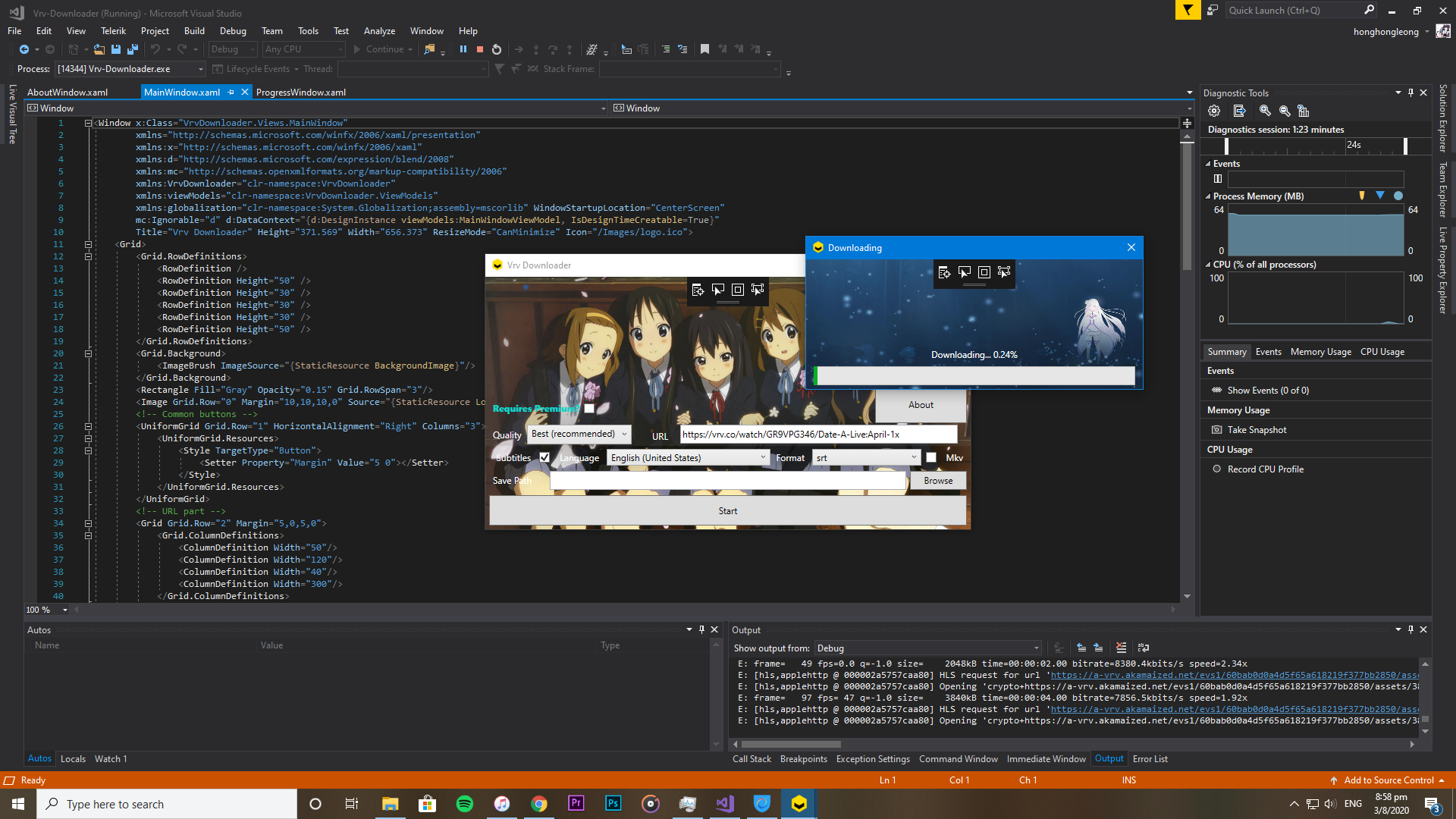The image size is (1456, 819).
Task: Toggle word wrap in the Output panel
Action: click(x=1143, y=648)
